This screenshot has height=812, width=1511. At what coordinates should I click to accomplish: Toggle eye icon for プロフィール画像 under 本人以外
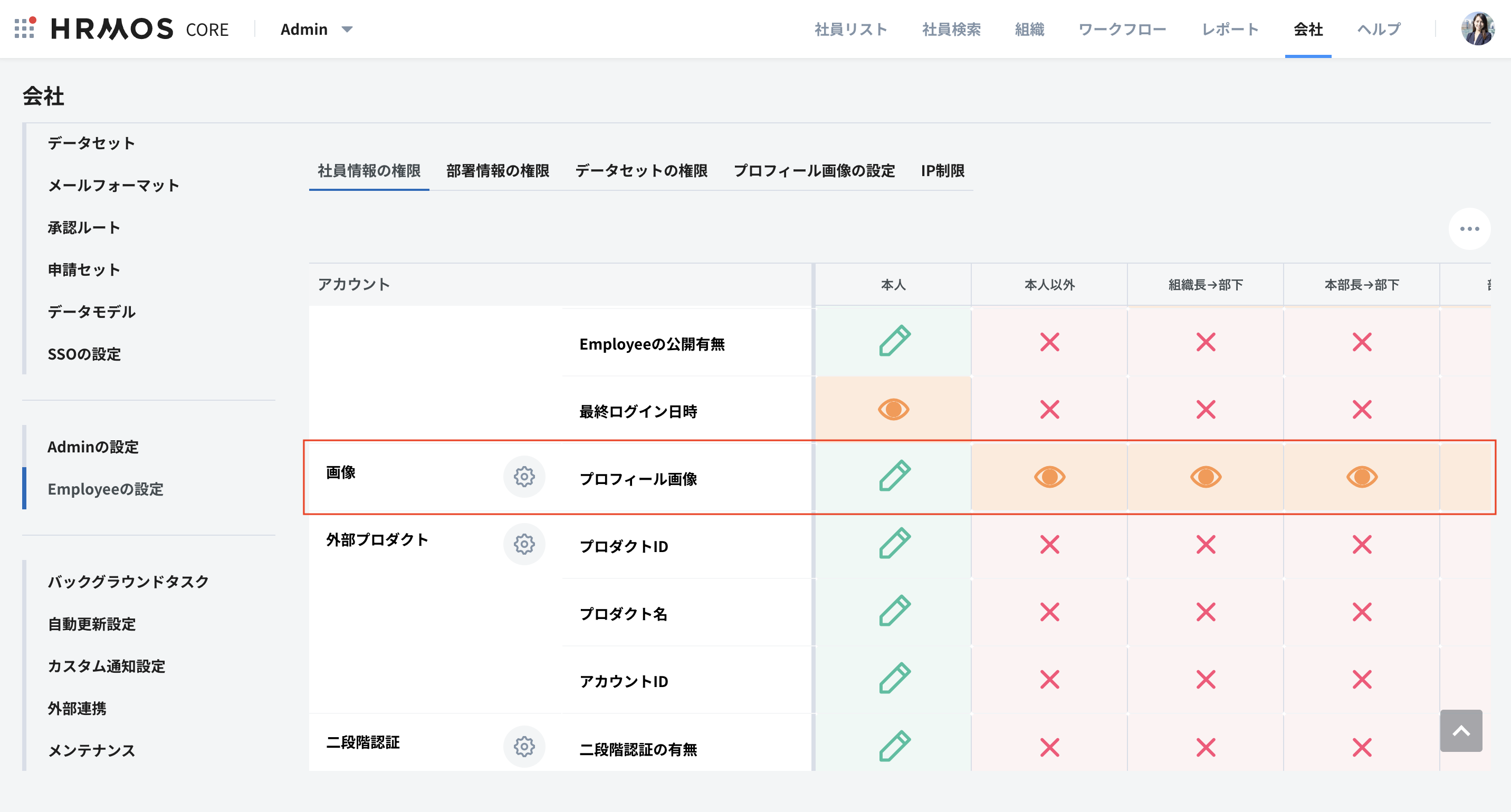pos(1049,477)
